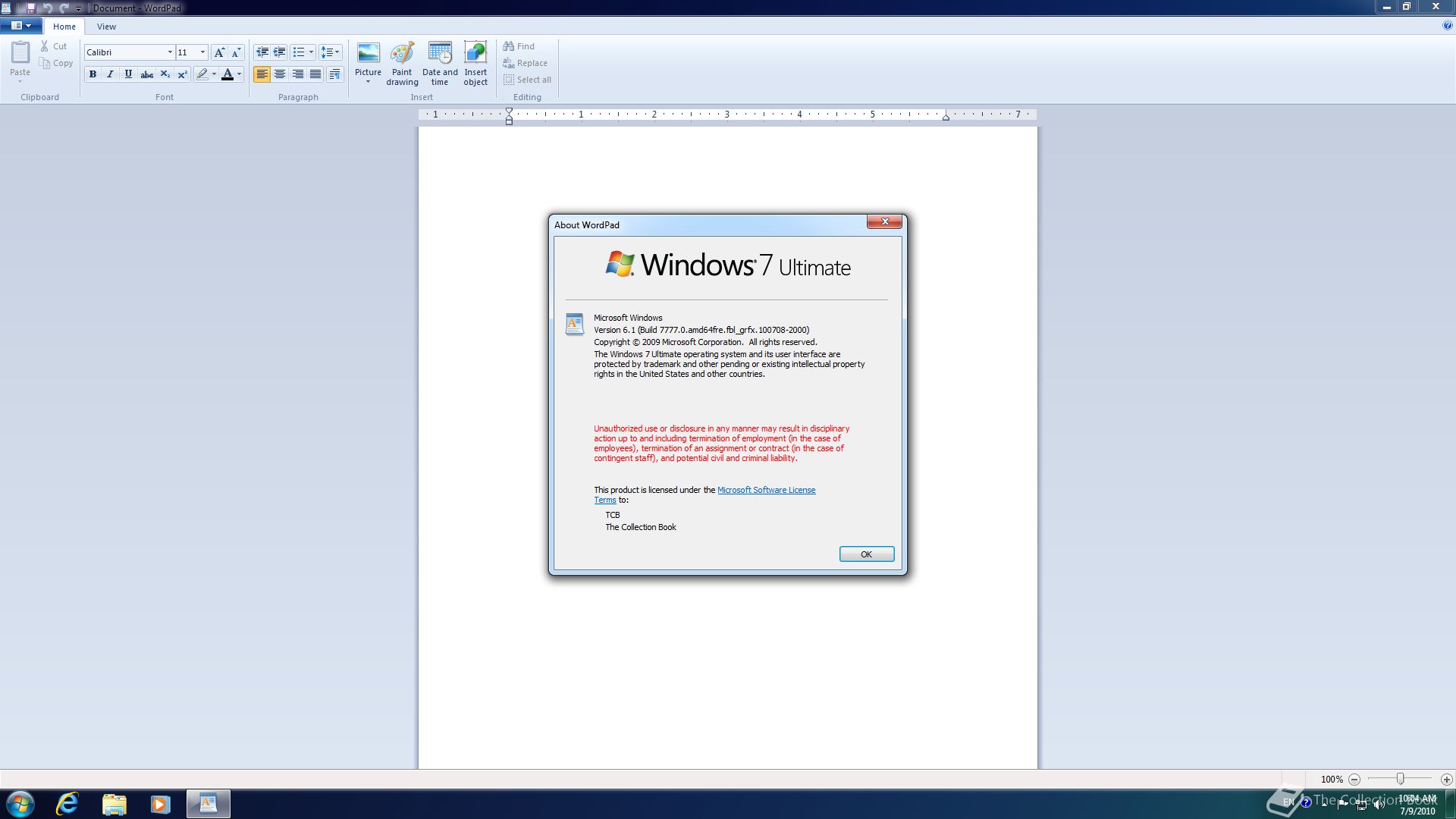Click the zoom slider handle
1456x819 pixels.
tap(1401, 779)
